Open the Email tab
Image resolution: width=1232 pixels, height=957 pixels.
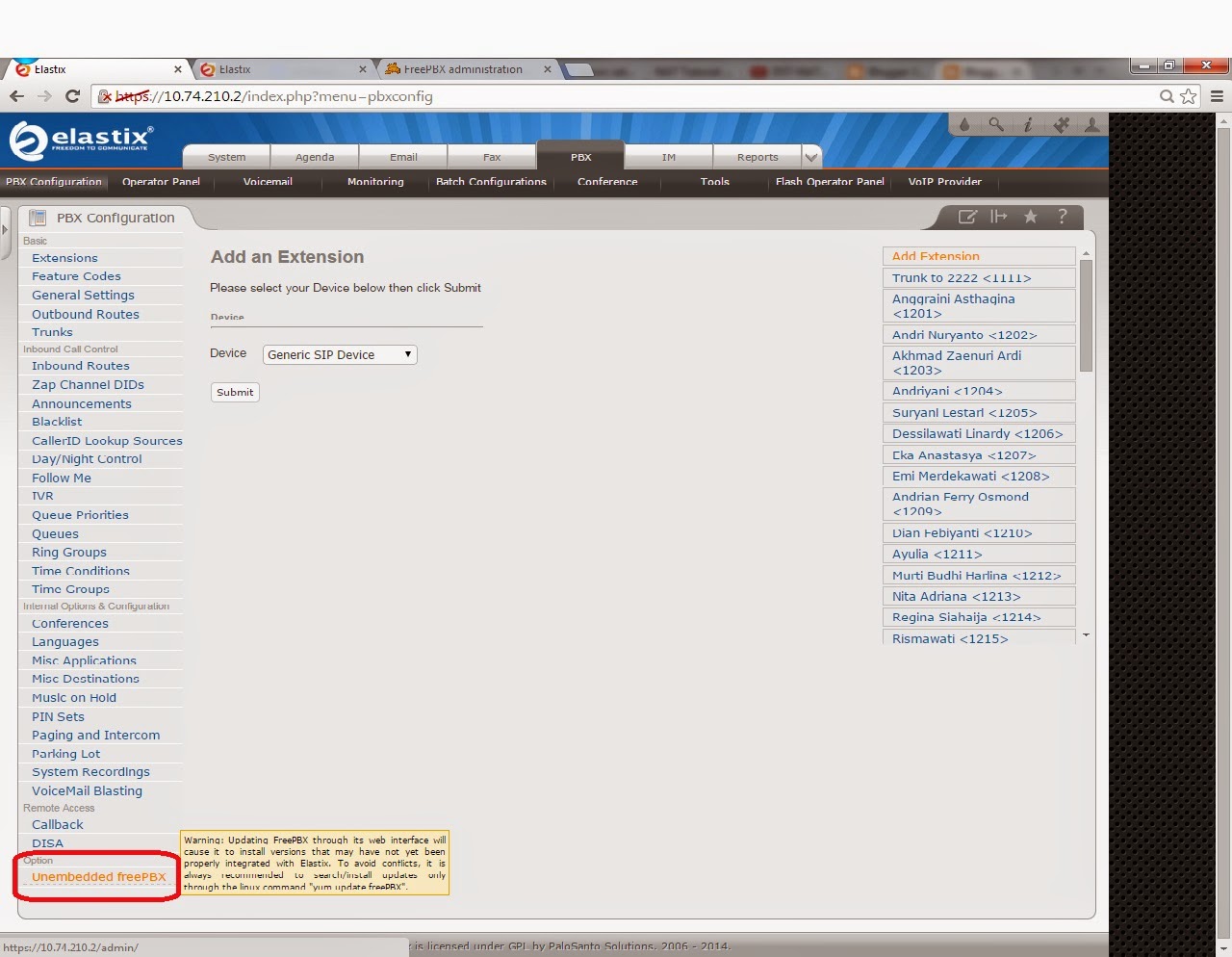(x=403, y=157)
